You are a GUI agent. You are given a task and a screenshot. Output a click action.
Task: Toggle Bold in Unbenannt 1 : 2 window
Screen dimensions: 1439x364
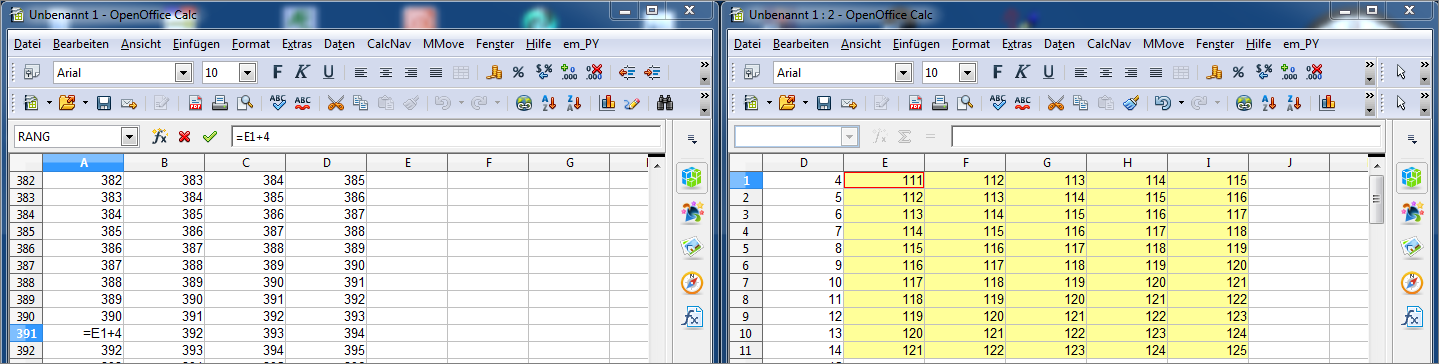(x=998, y=73)
